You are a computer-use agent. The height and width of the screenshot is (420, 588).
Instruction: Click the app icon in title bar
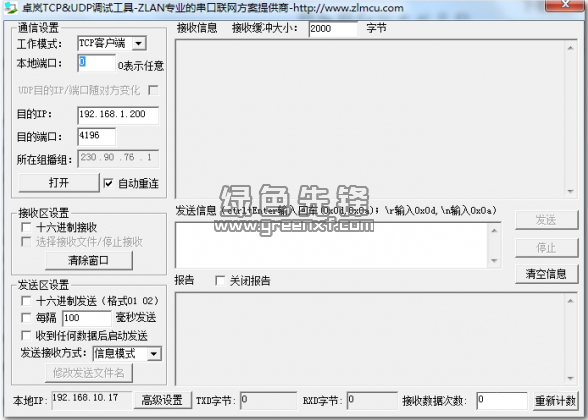click(10, 7)
